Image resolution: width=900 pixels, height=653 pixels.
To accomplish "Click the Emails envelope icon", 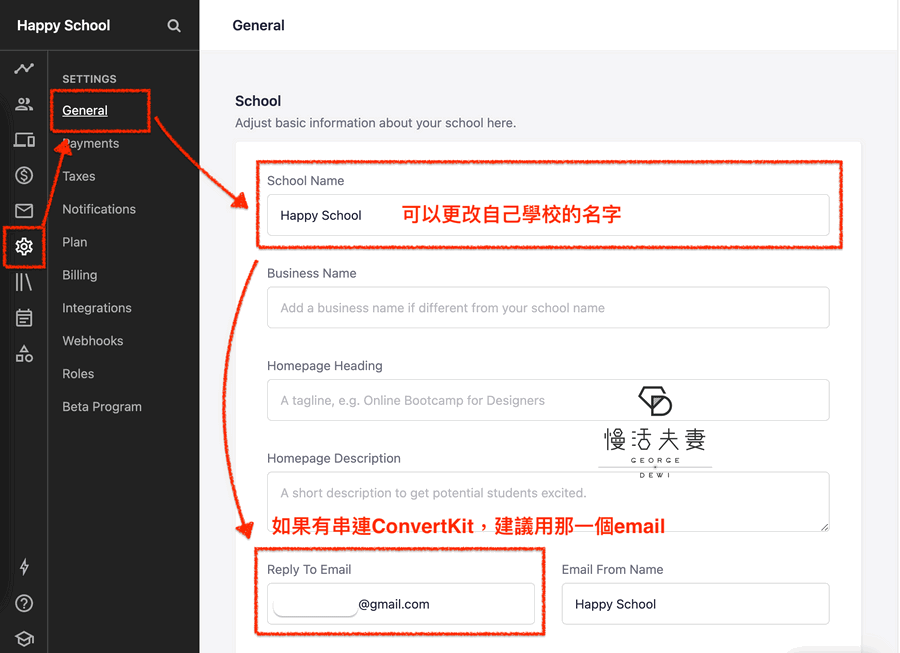I will [x=24, y=211].
